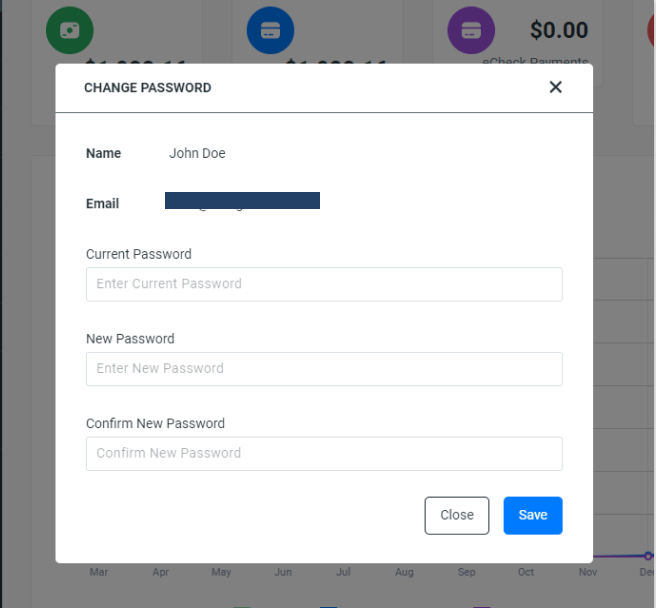The image size is (656, 608).
Task: Focus the Confirm New Password field
Action: 324,454
